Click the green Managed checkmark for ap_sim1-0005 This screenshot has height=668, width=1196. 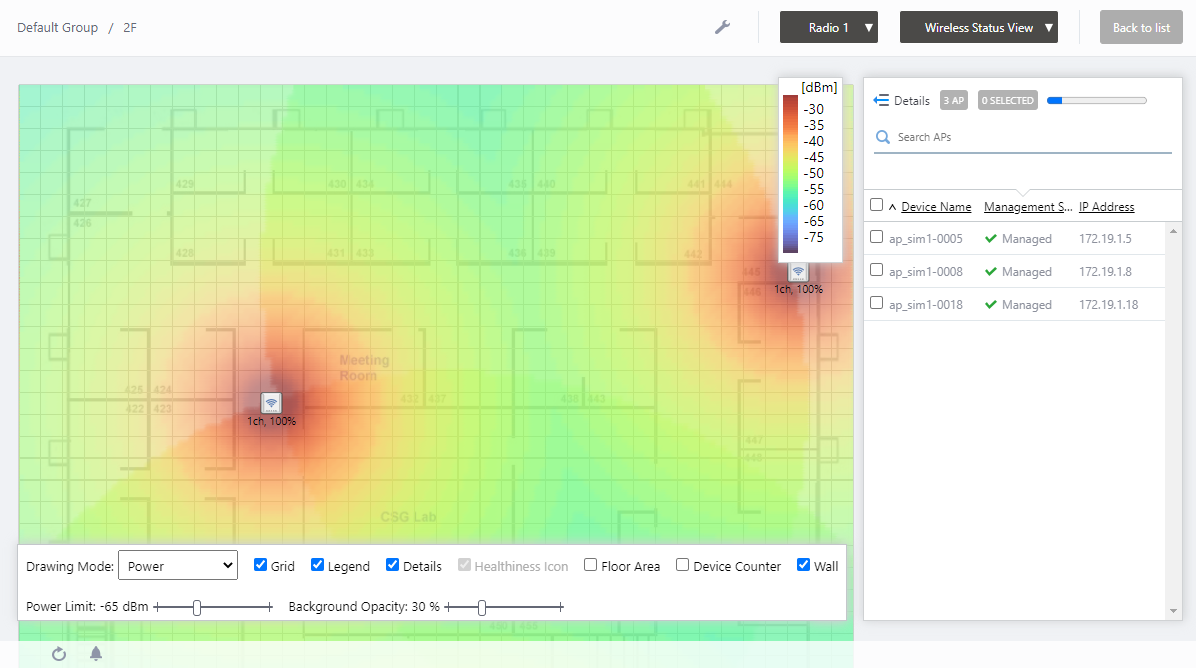point(991,239)
